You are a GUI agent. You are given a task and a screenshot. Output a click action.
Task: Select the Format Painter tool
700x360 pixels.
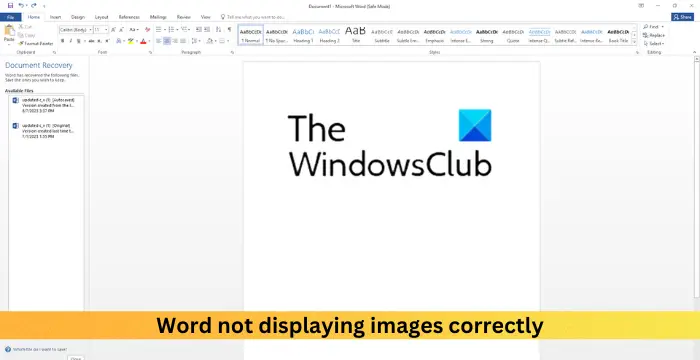click(x=35, y=44)
